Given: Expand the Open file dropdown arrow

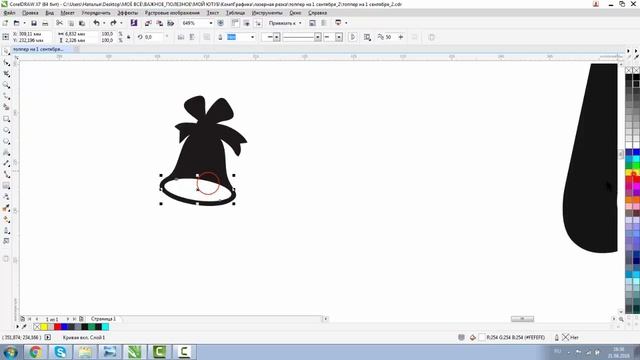Looking at the screenshot, I should (x=24, y=23).
